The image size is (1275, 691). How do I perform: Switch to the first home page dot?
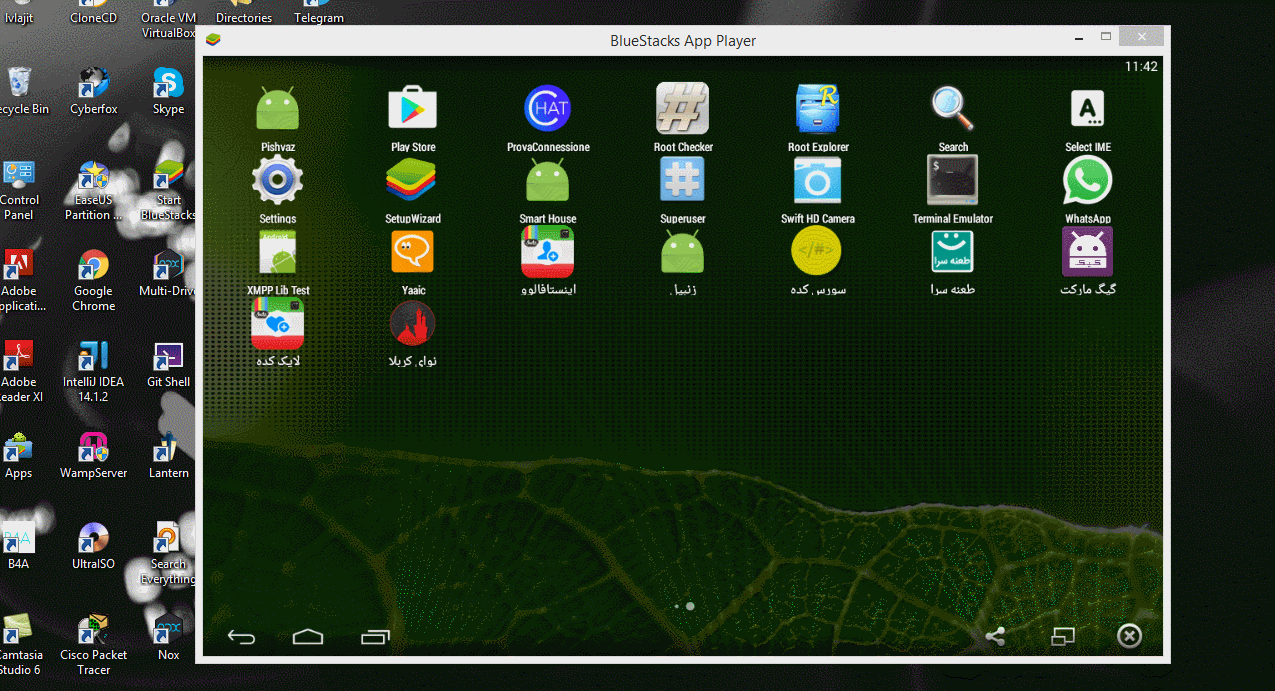coord(677,606)
